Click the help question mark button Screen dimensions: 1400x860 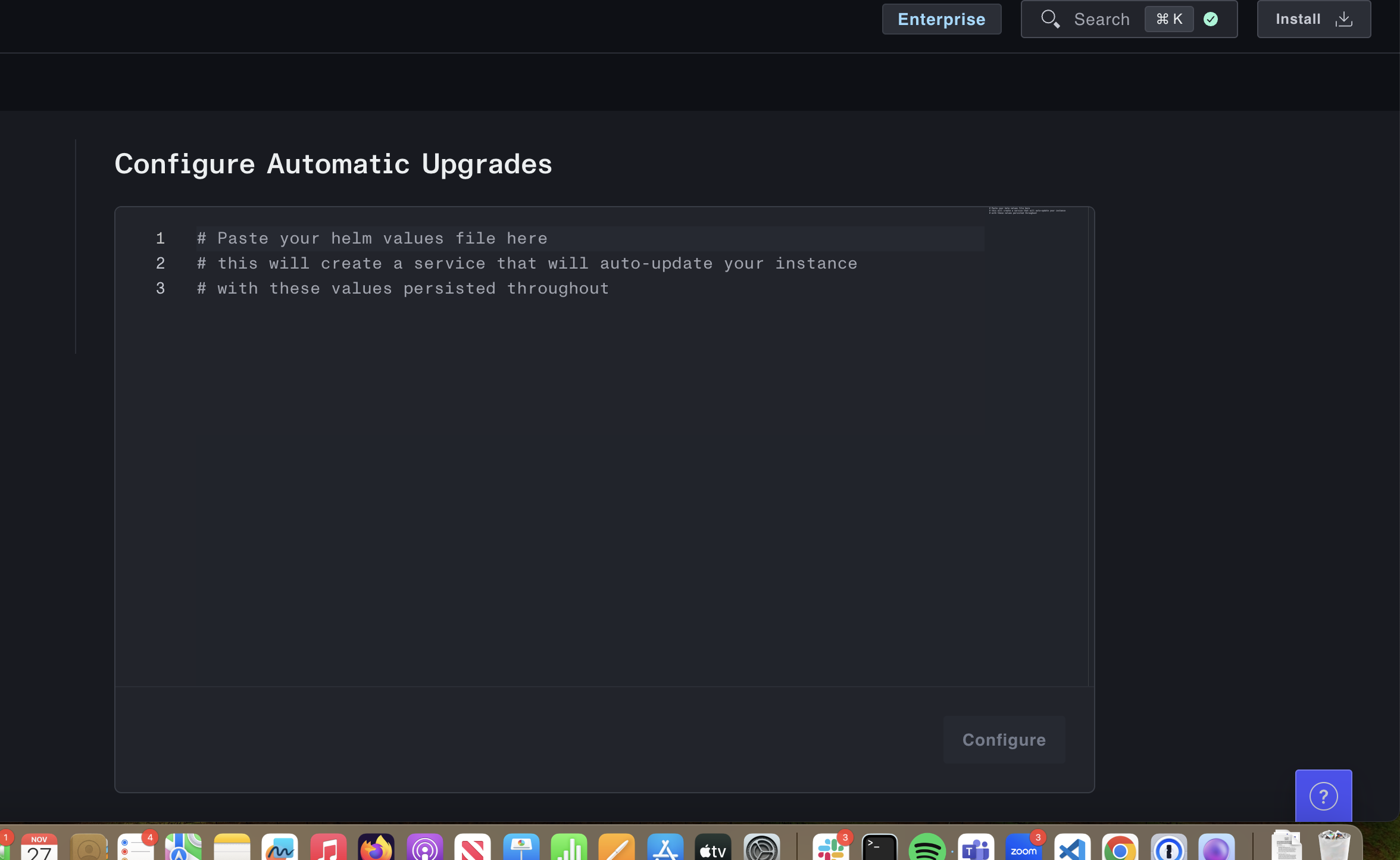click(1323, 796)
